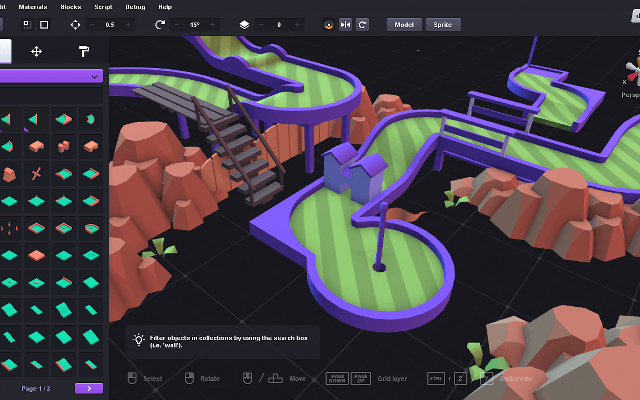Select the four small orange posts block
This screenshot has height=400, width=640.
coord(9,228)
